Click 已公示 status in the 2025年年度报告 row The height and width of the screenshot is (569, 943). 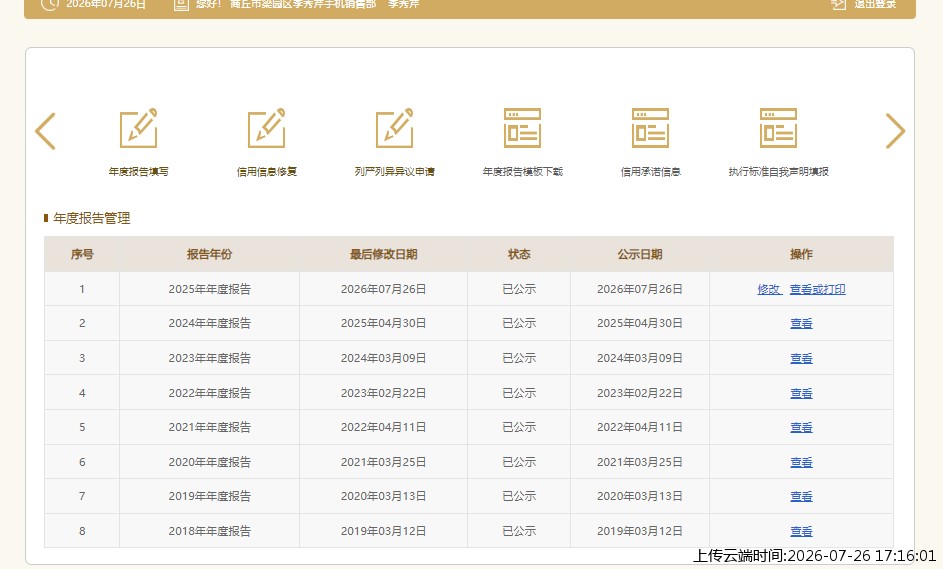click(x=519, y=289)
